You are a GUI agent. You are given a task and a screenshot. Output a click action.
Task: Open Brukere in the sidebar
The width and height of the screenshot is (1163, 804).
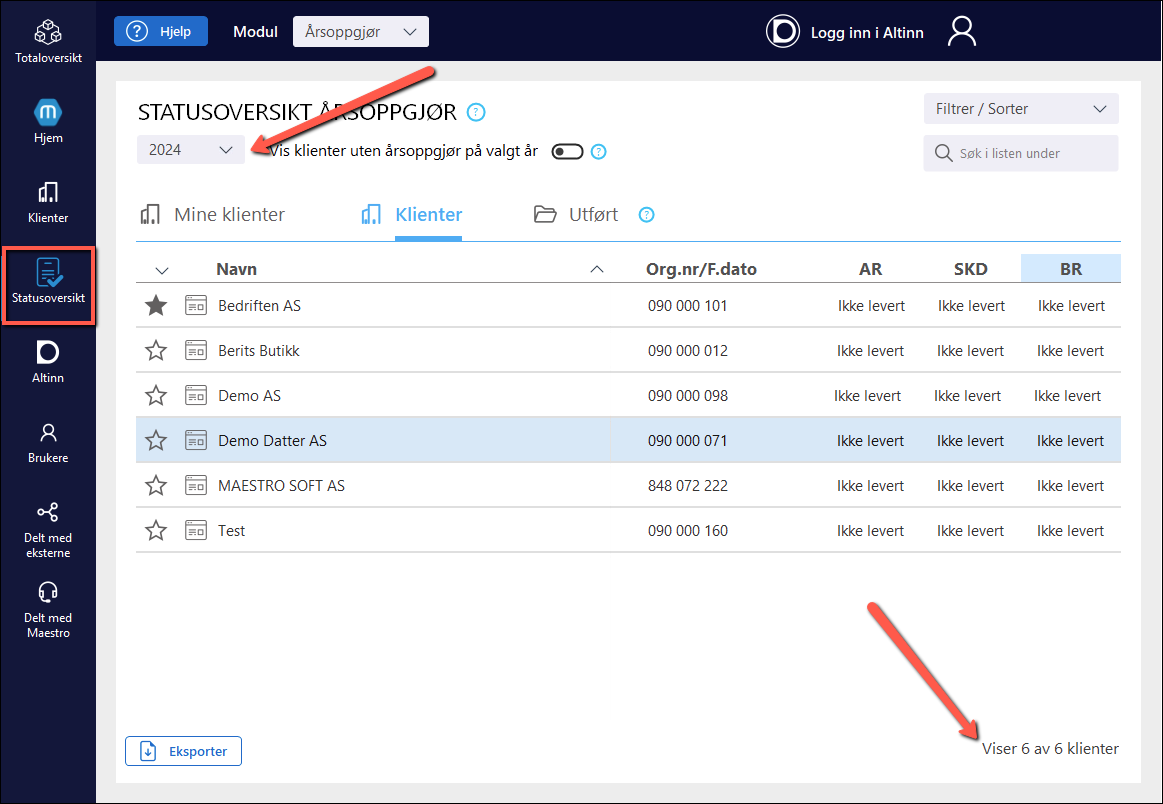[48, 443]
